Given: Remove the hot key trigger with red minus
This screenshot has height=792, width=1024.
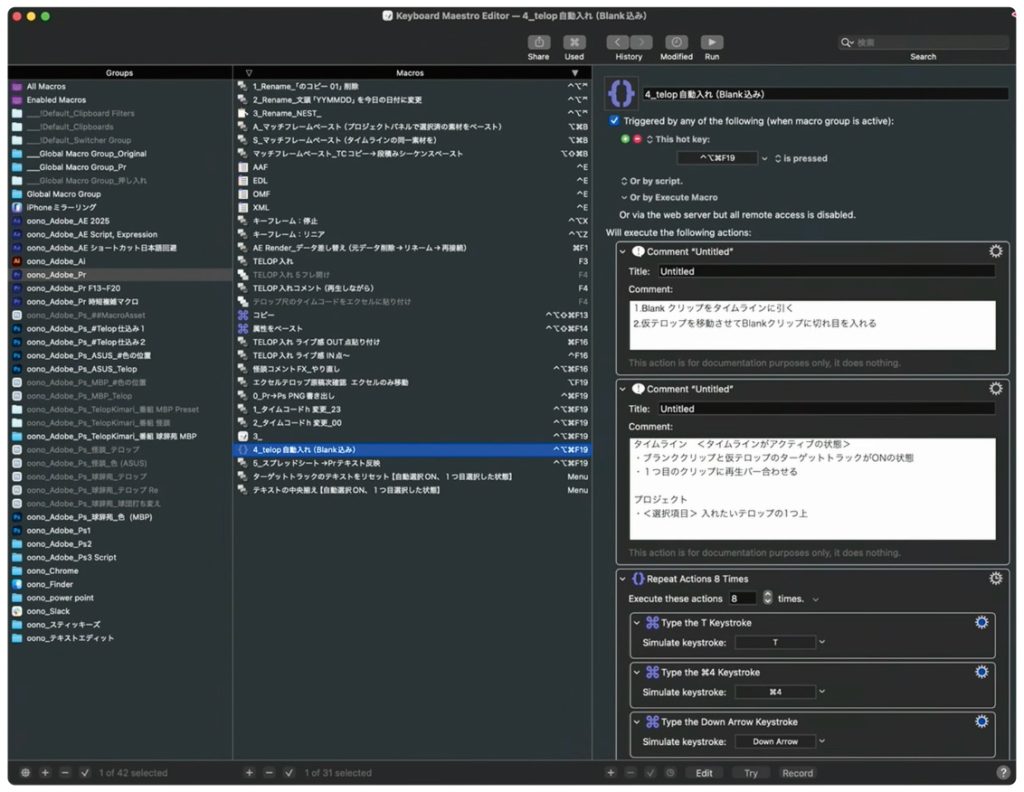Looking at the screenshot, I should point(636,139).
